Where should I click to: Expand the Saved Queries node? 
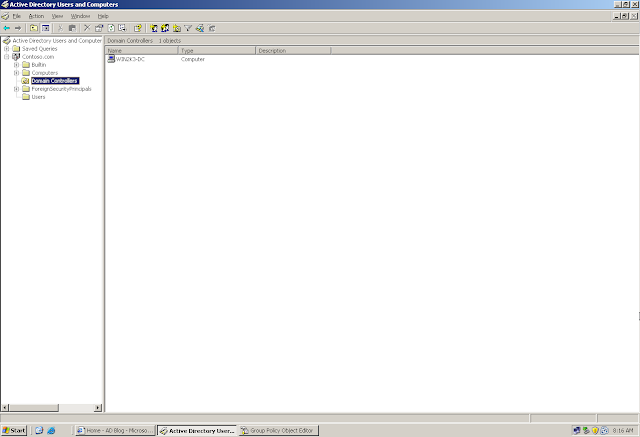7,49
